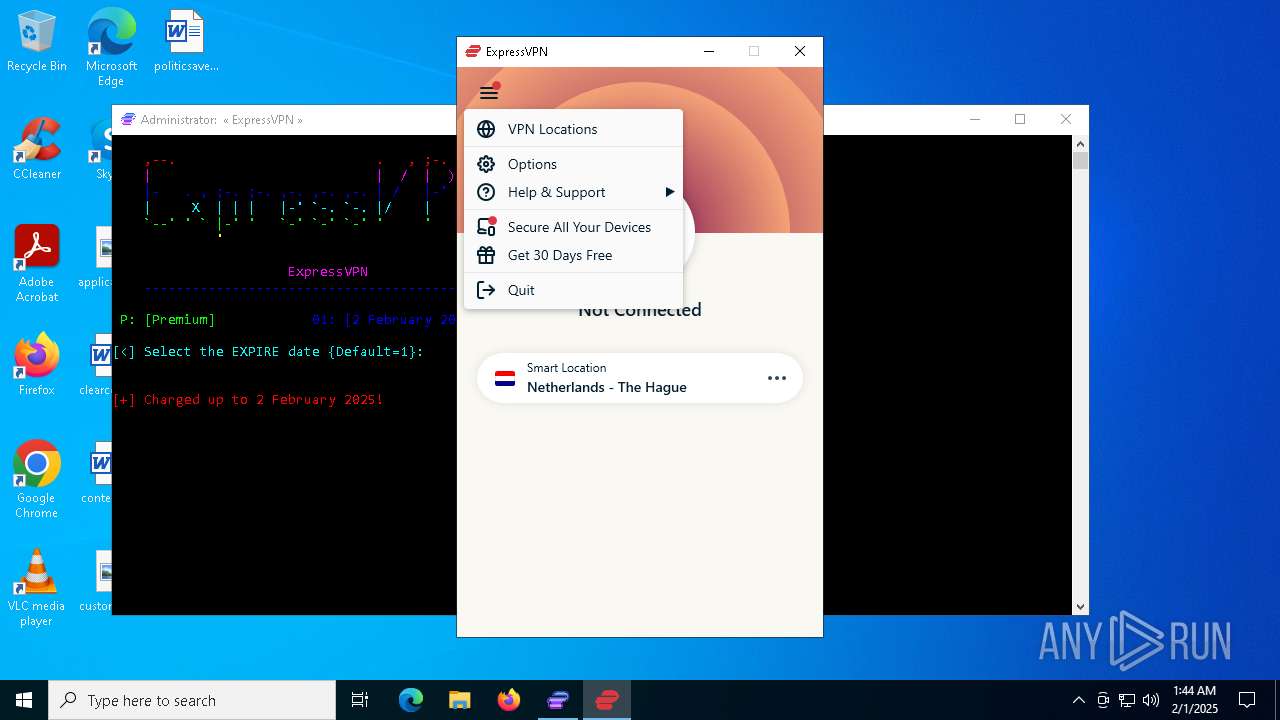The width and height of the screenshot is (1280, 720).
Task: Expand the Help & Support submenu arrow
Action: (669, 192)
